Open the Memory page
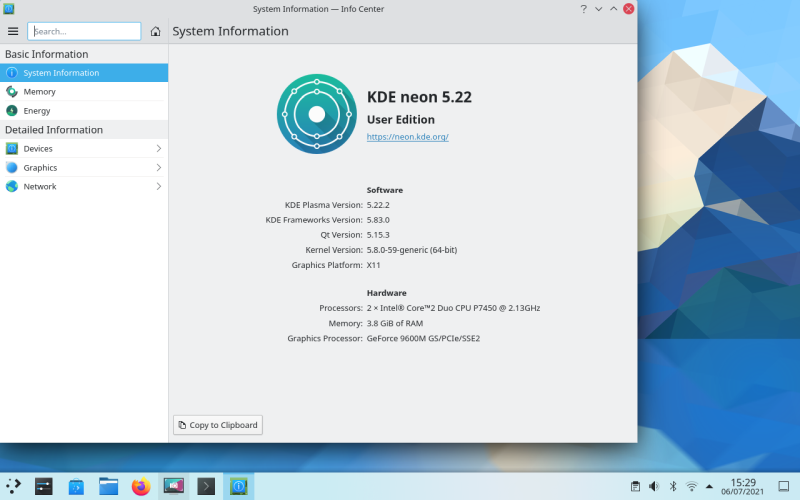This screenshot has width=800, height=500. tap(84, 91)
